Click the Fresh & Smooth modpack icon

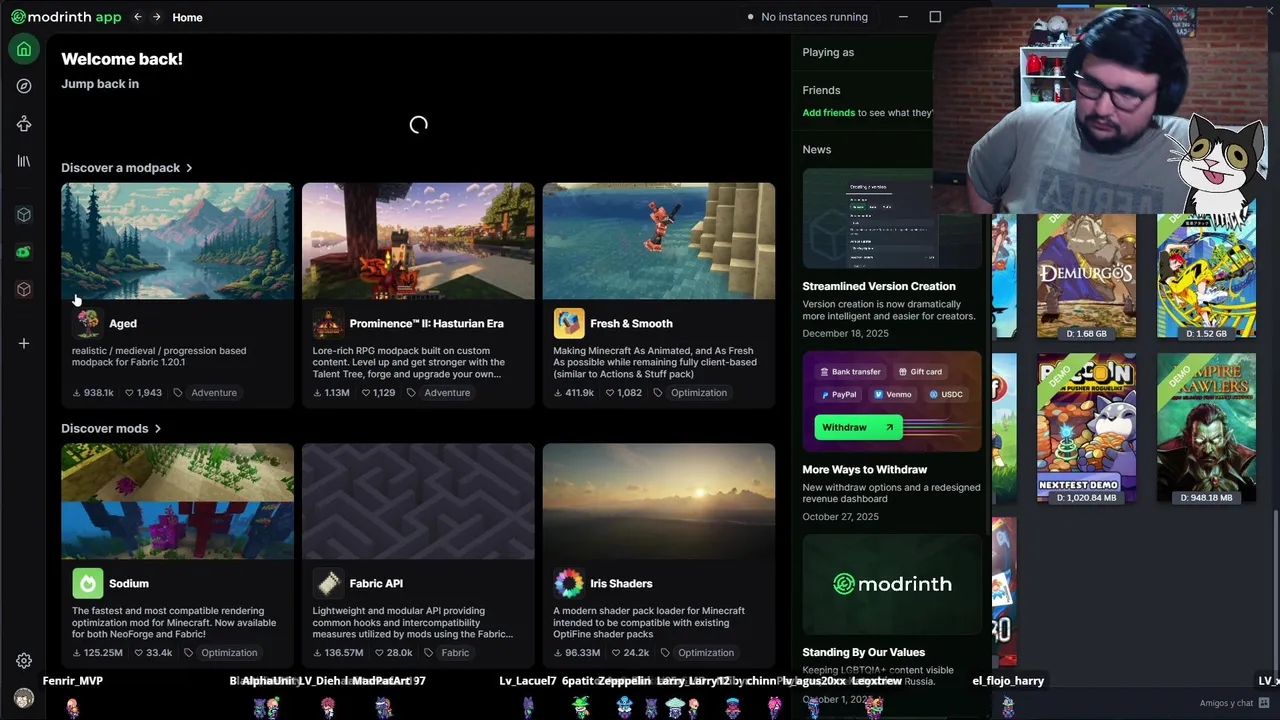coord(569,323)
